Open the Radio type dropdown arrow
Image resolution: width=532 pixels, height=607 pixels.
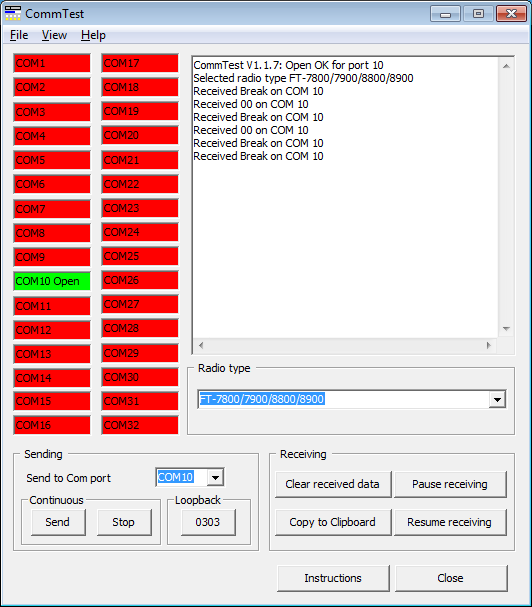pos(498,399)
